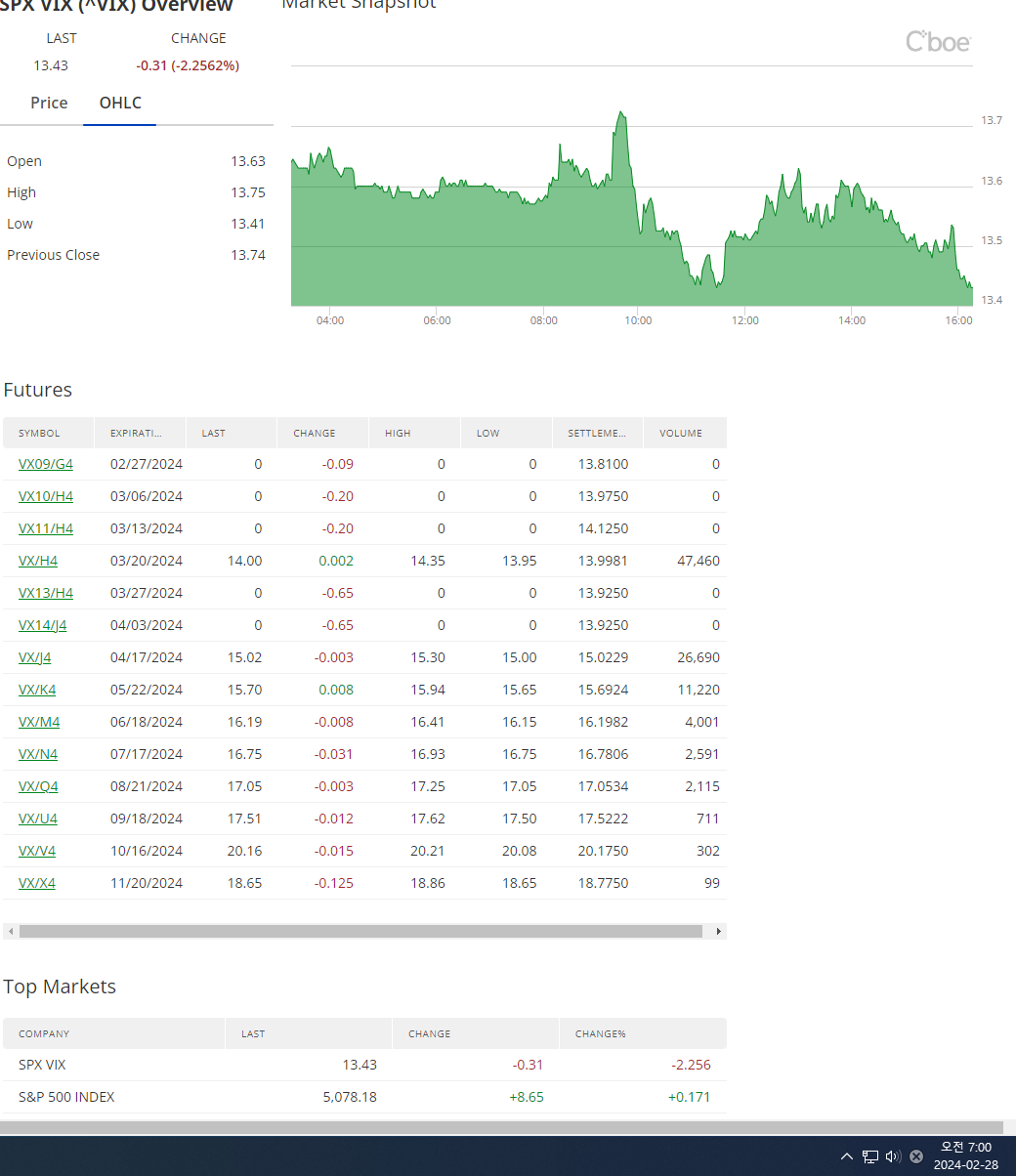Viewport: 1016px width, 1176px height.
Task: Click the chart peak near 10:00
Action: [x=621, y=114]
